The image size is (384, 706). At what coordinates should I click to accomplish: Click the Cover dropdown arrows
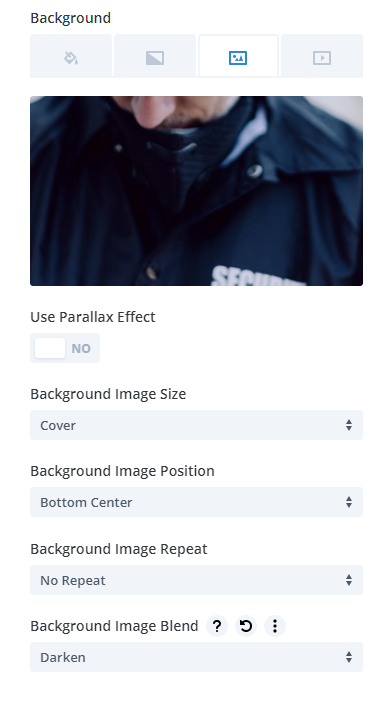tap(349, 425)
